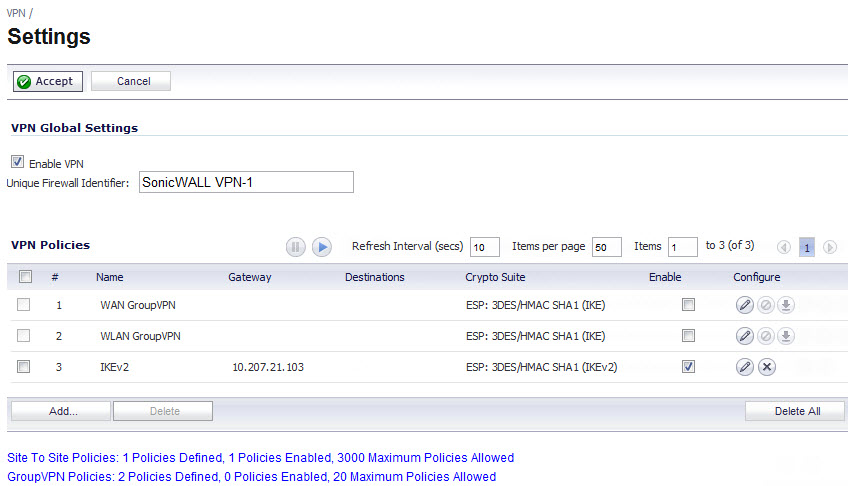Go to the previous page arrow
Viewport: 848px width, 486px height.
click(783, 248)
